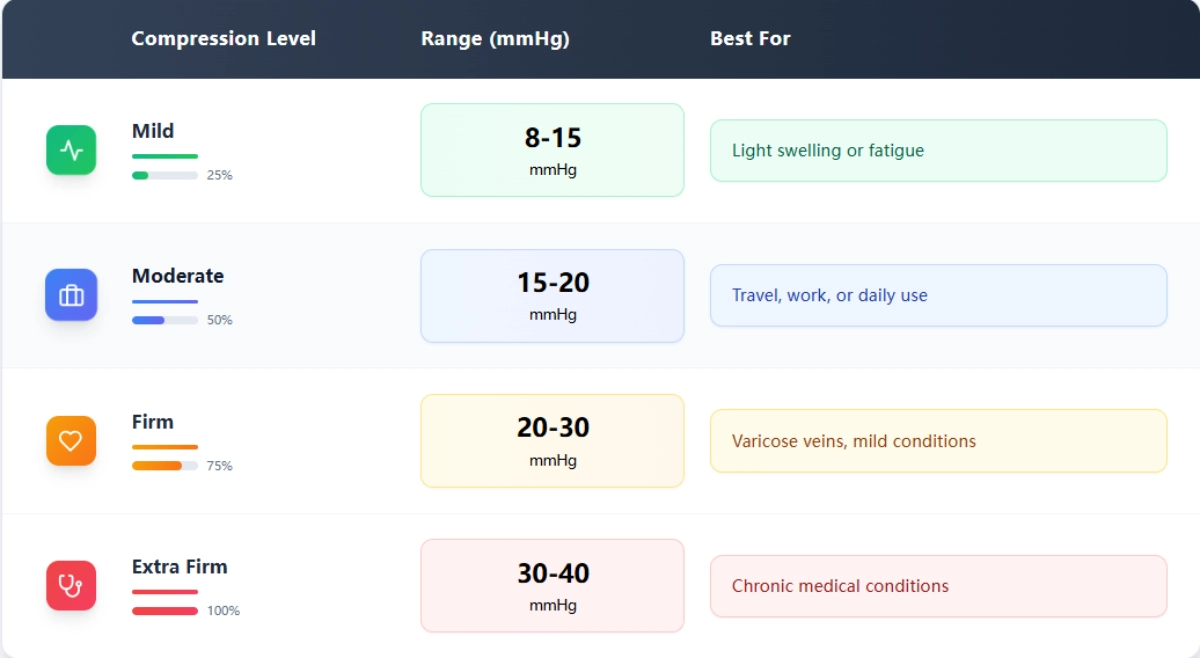Screen dimensions: 1200x658
Task: Select the 15-20 mmHg range box
Action: (552, 296)
